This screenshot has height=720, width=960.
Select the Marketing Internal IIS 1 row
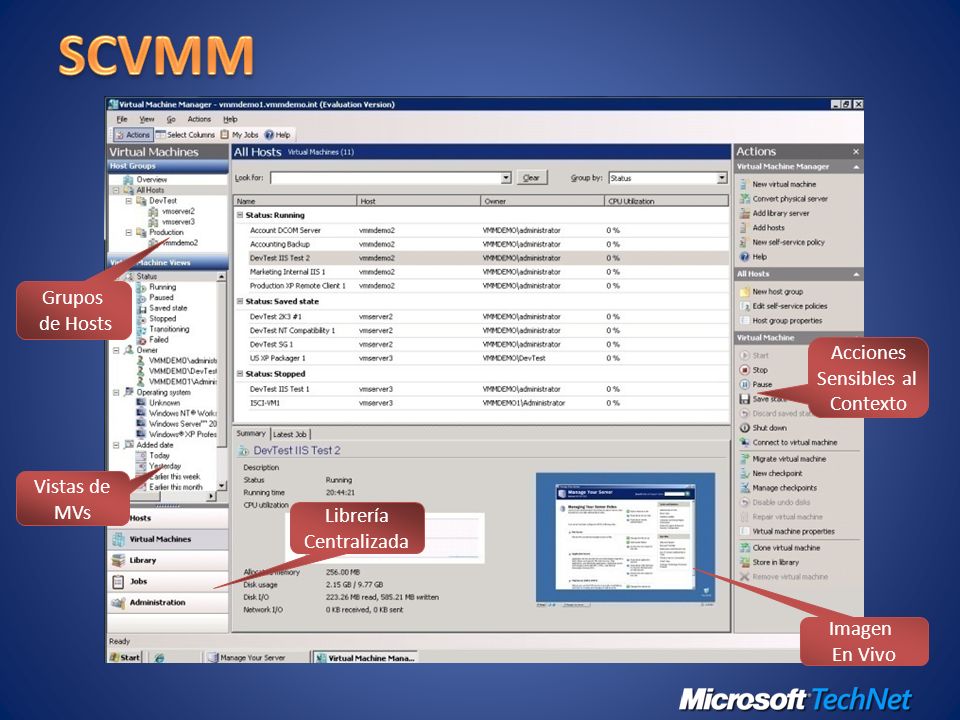[481, 272]
